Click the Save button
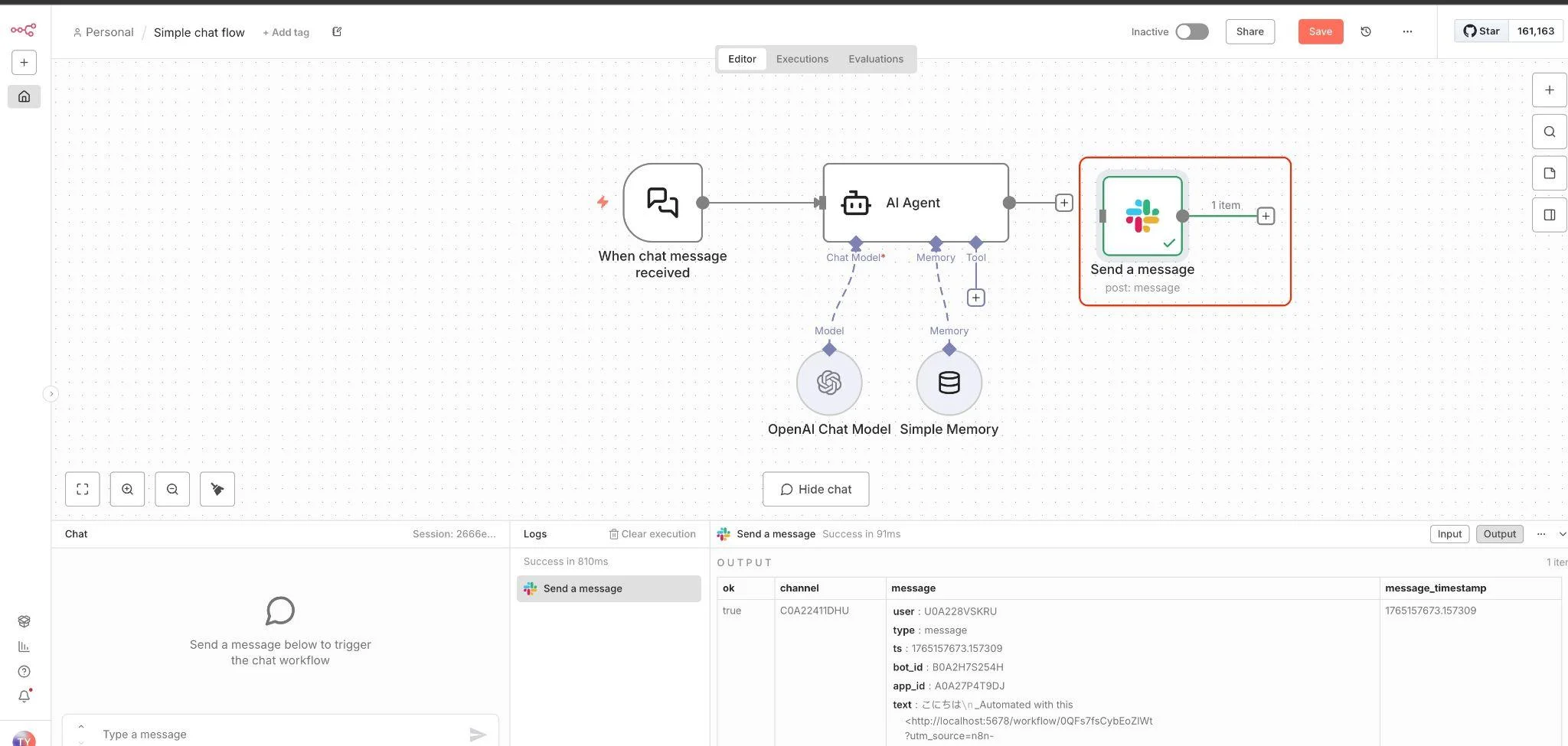1568x746 pixels. pos(1320,31)
